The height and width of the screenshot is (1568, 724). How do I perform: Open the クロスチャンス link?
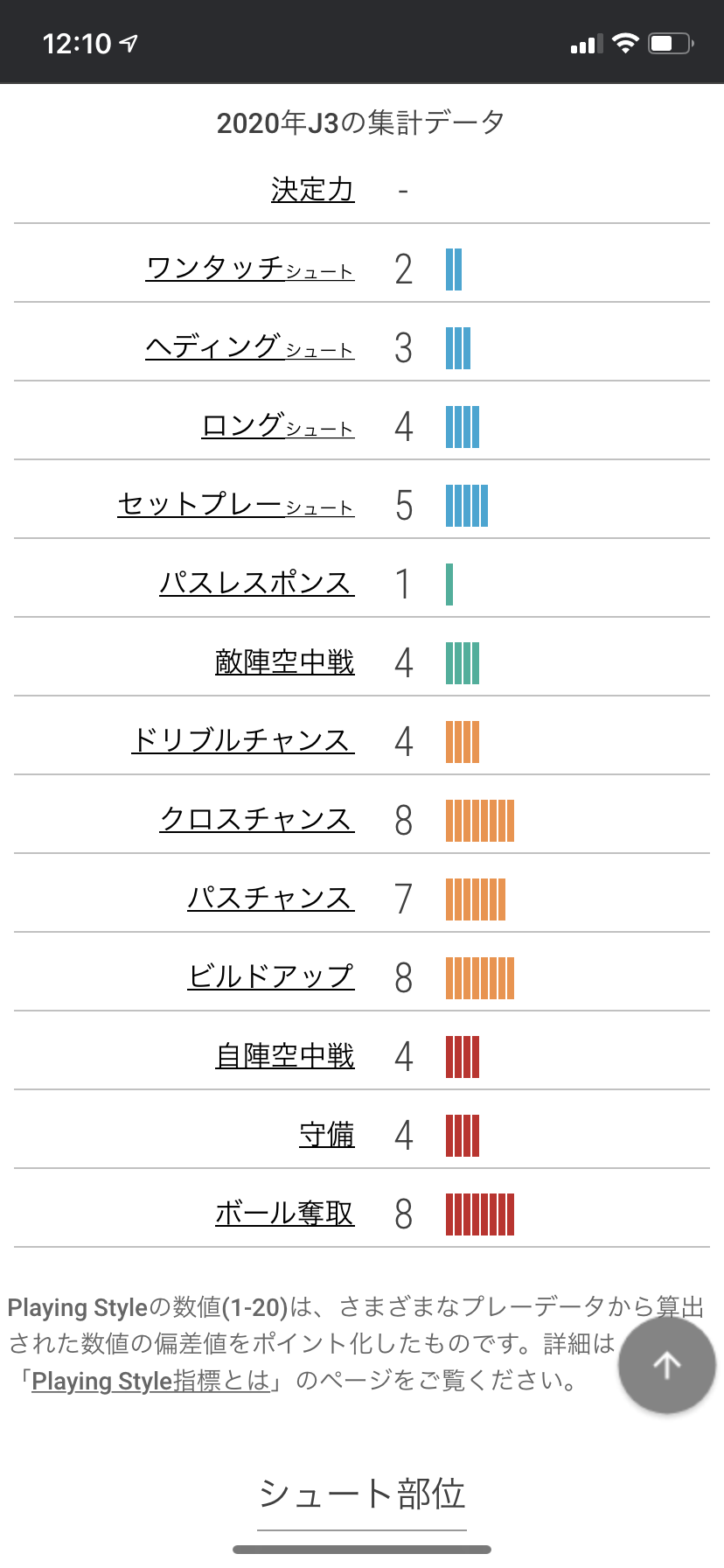pyautogui.click(x=256, y=819)
